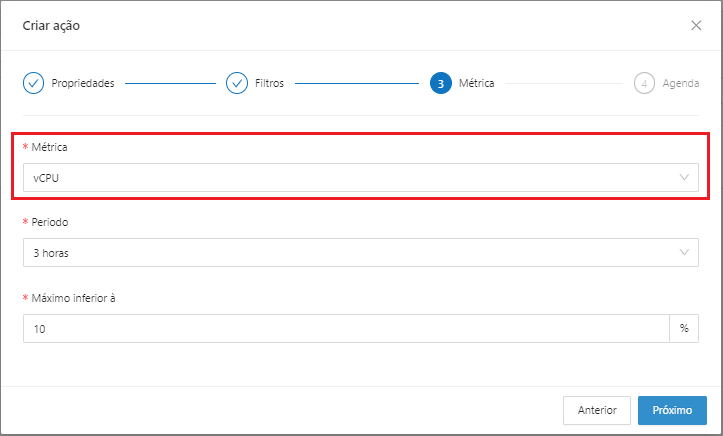Click the percent sign suffix box
This screenshot has width=723, height=436.
click(x=684, y=329)
